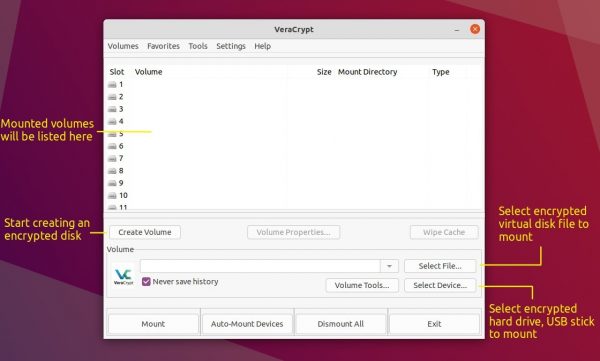Click the VeraCrypt logo icon
This screenshot has height=361, width=600.
(124, 276)
